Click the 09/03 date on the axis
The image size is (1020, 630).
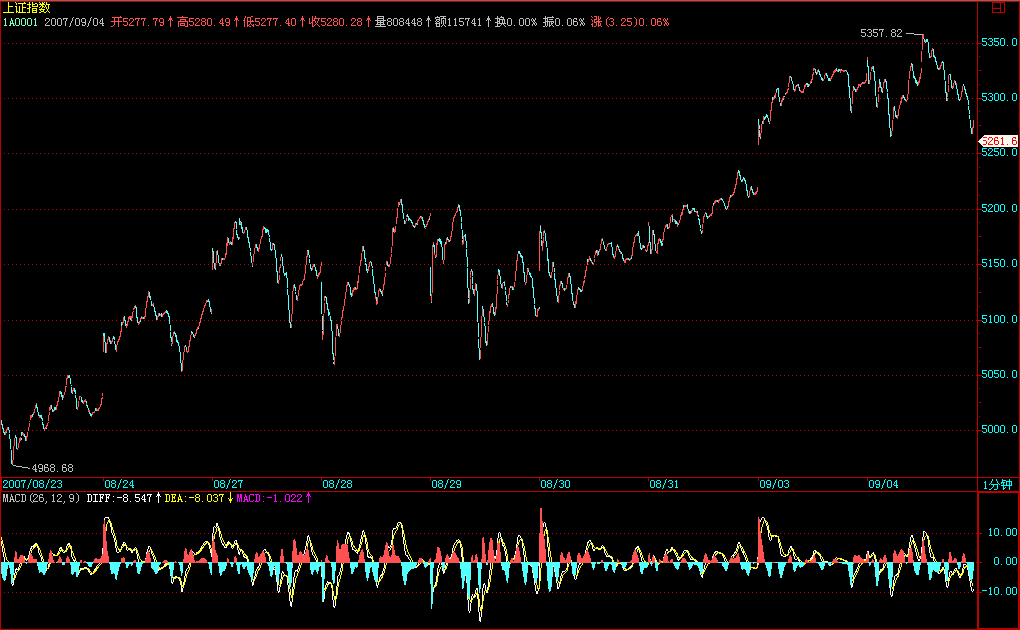774,483
